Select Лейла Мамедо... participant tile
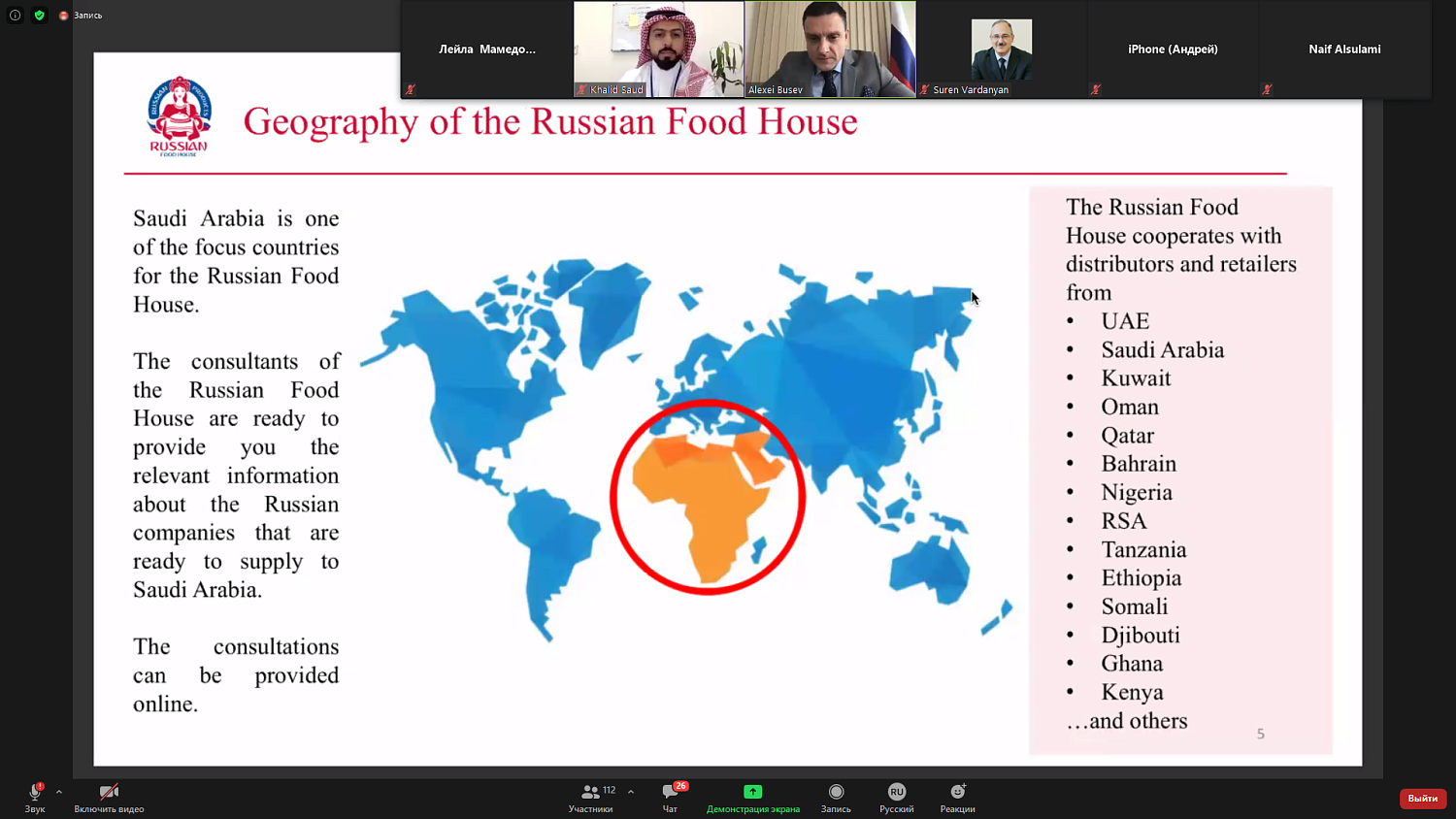 (x=487, y=49)
